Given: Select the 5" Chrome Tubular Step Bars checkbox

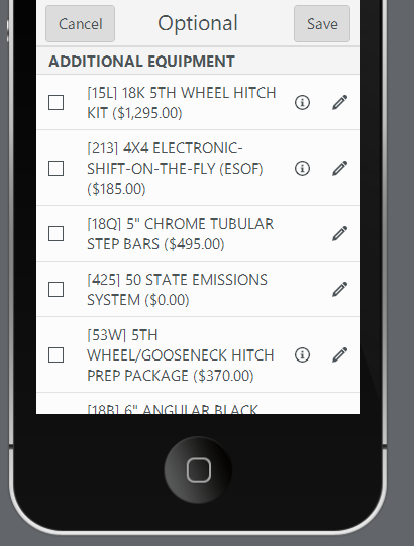Looking at the screenshot, I should pos(56,233).
